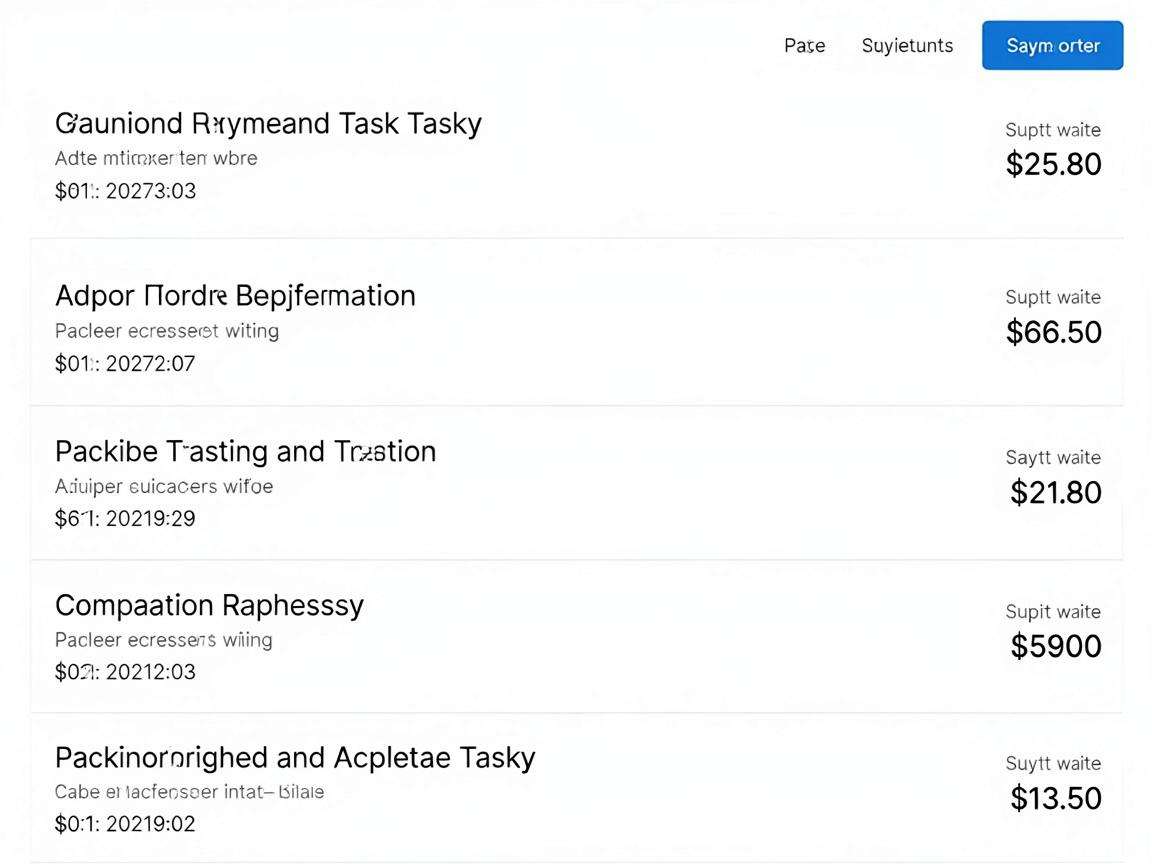Viewport: 1152px width, 864px height.
Task: Open the Compaation Raphesssy item
Action: point(209,605)
